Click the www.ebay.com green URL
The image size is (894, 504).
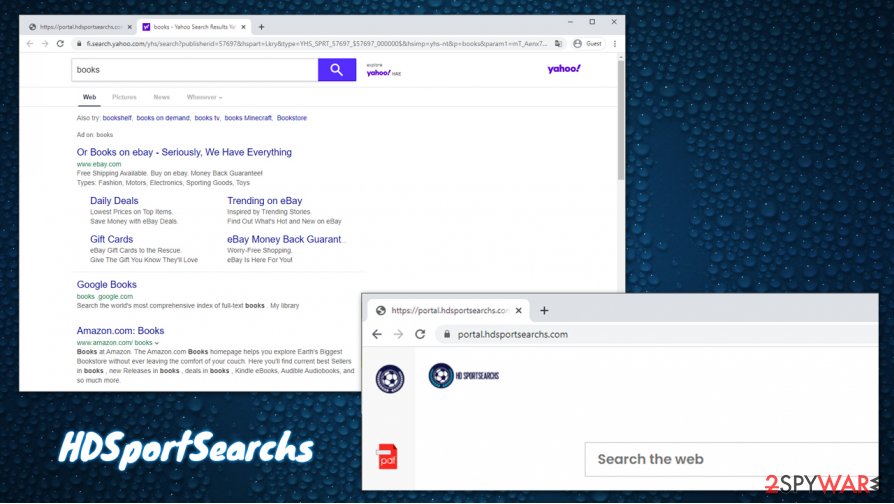tap(99, 164)
